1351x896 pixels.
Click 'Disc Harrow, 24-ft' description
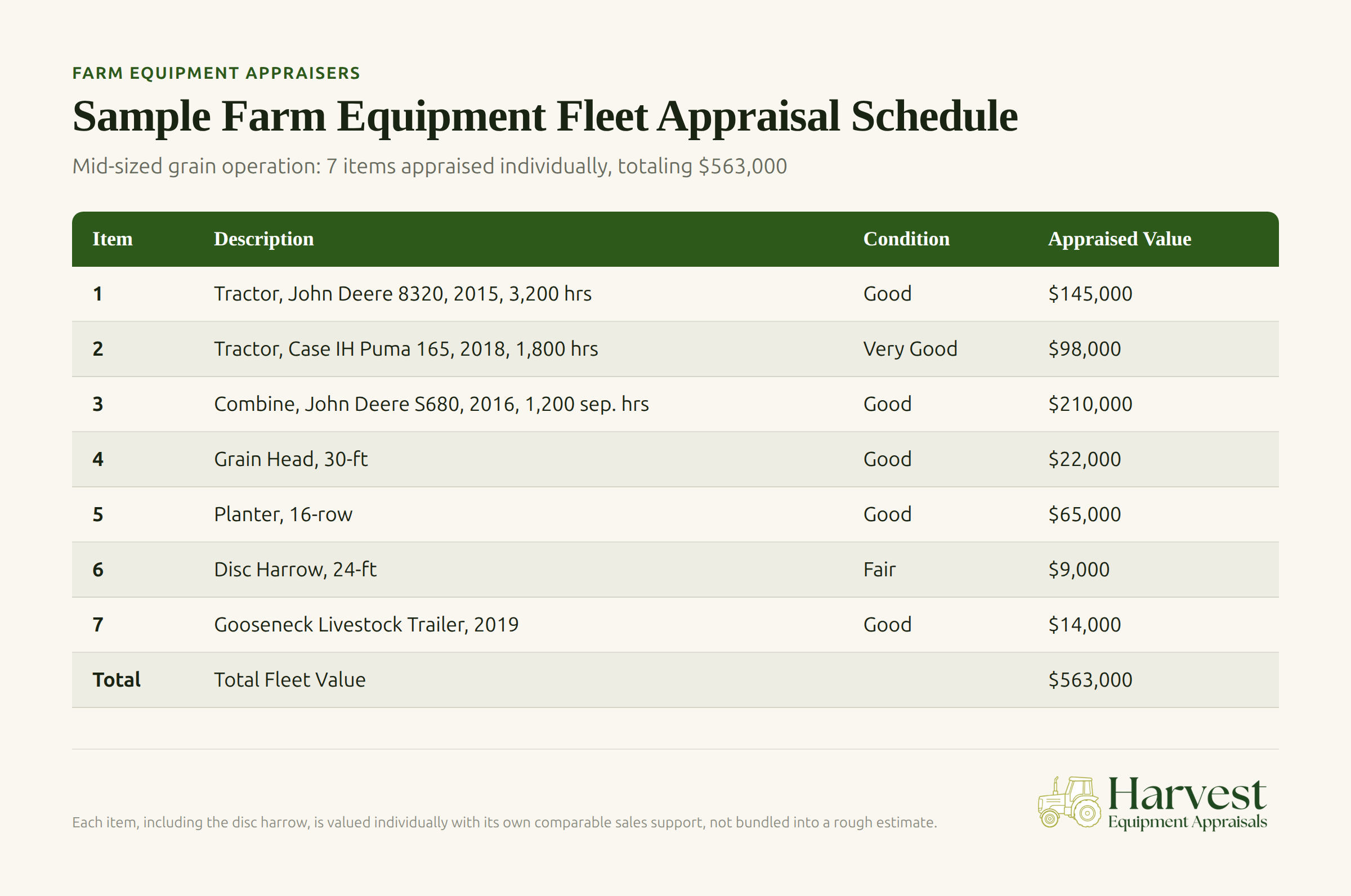click(295, 570)
